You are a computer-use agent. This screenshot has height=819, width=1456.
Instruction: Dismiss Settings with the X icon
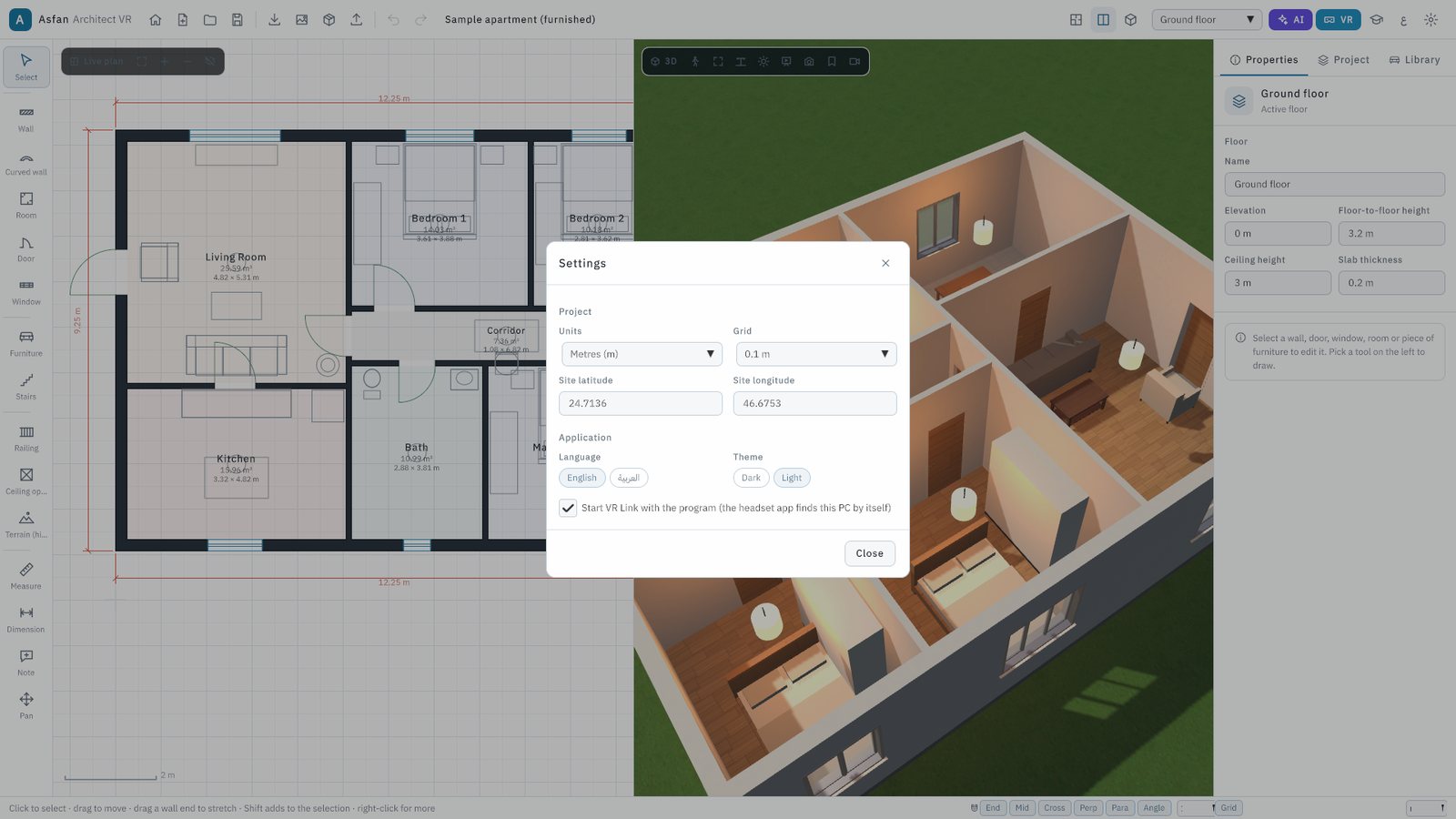[885, 263]
